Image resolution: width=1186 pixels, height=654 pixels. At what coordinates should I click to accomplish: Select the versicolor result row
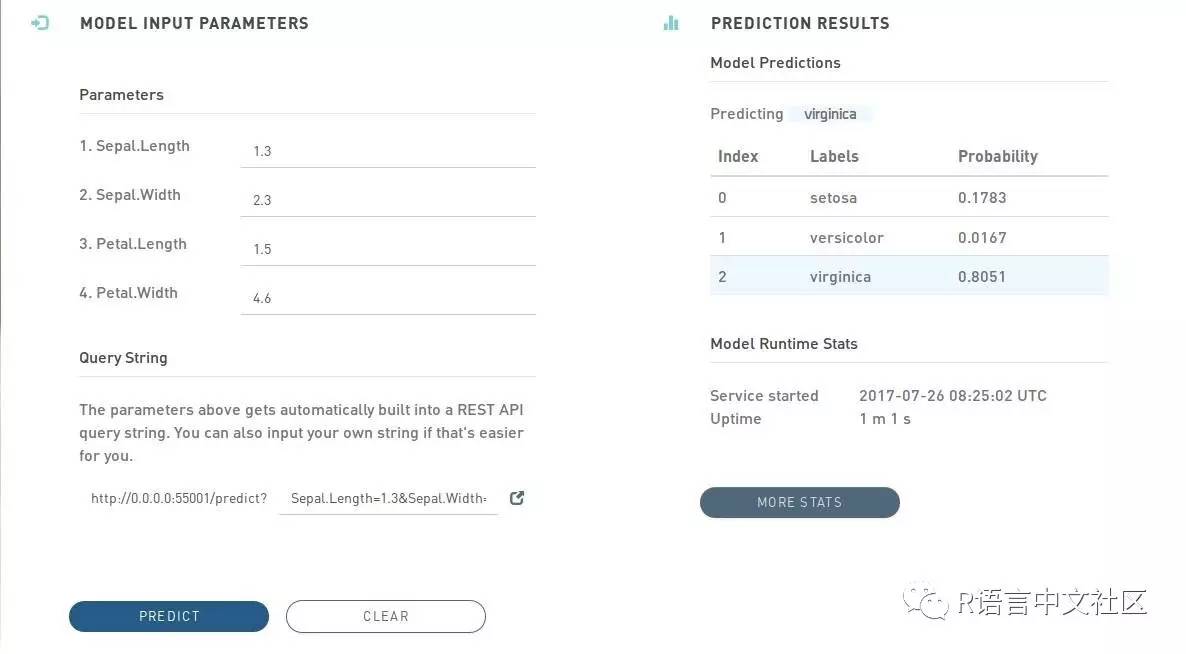[908, 238]
